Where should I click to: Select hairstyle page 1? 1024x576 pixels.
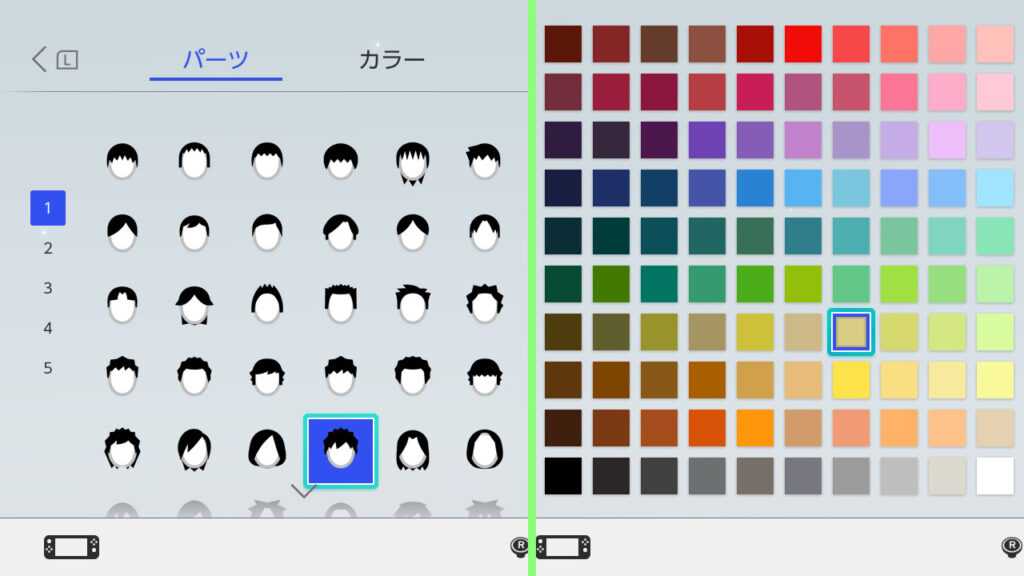point(48,208)
